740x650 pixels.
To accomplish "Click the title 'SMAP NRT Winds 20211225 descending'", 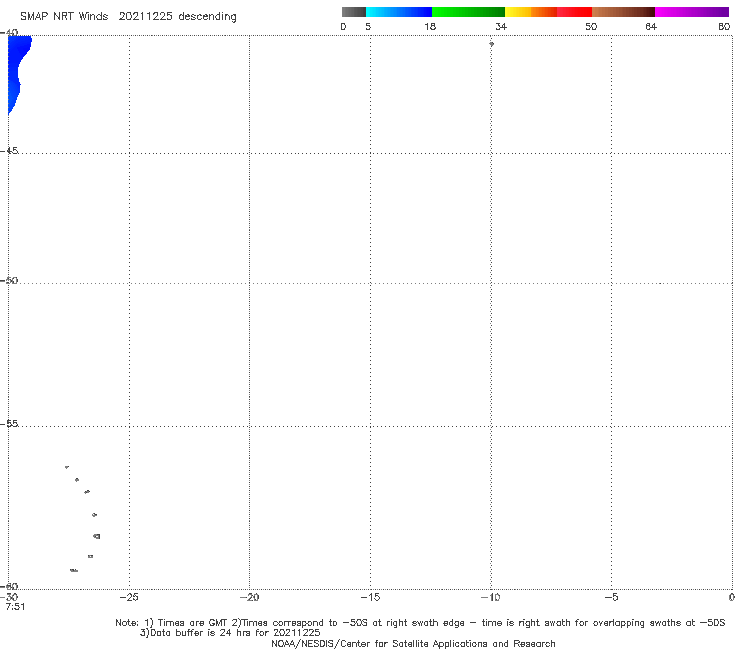I will [128, 17].
